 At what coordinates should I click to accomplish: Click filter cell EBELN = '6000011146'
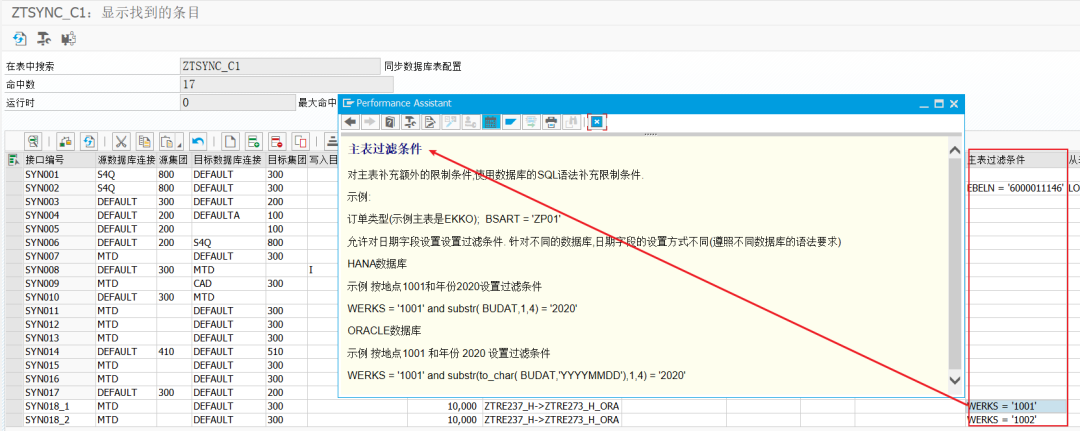[x=1015, y=188]
